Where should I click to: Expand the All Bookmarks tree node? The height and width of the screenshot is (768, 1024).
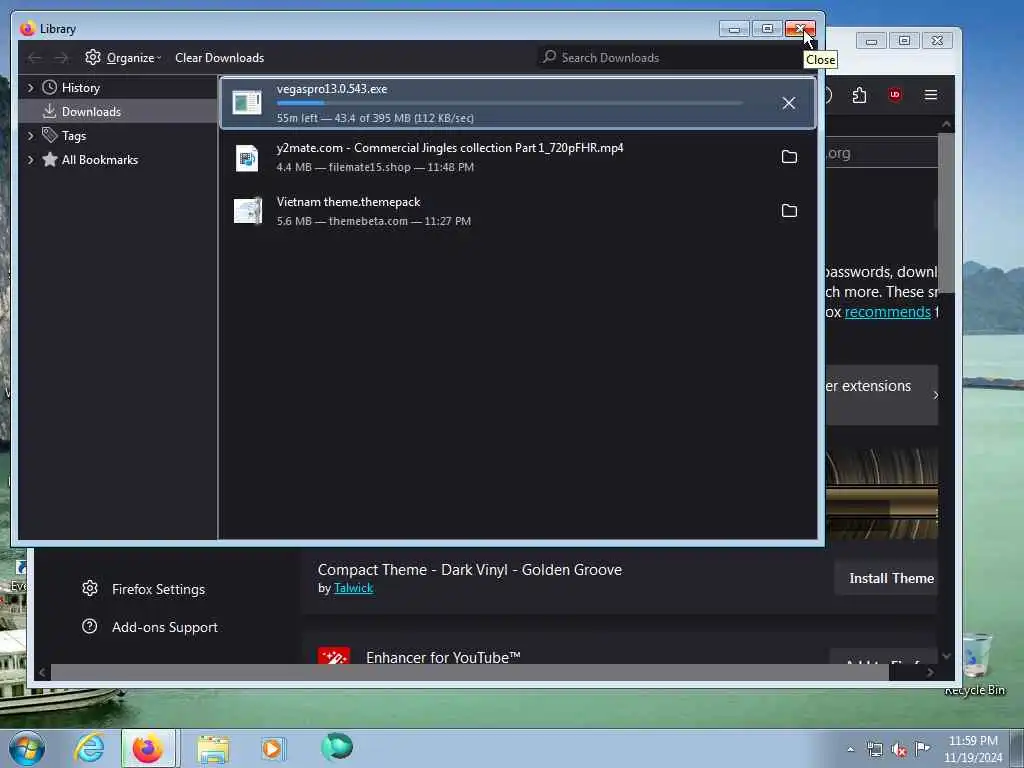(30, 160)
